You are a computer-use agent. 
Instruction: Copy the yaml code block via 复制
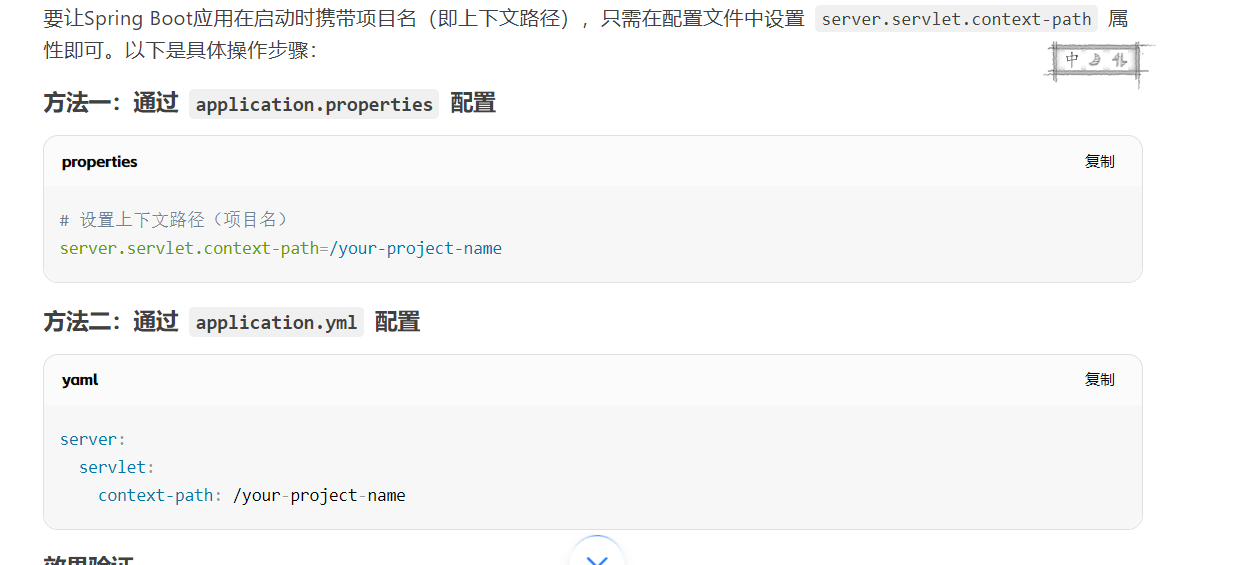(1099, 380)
